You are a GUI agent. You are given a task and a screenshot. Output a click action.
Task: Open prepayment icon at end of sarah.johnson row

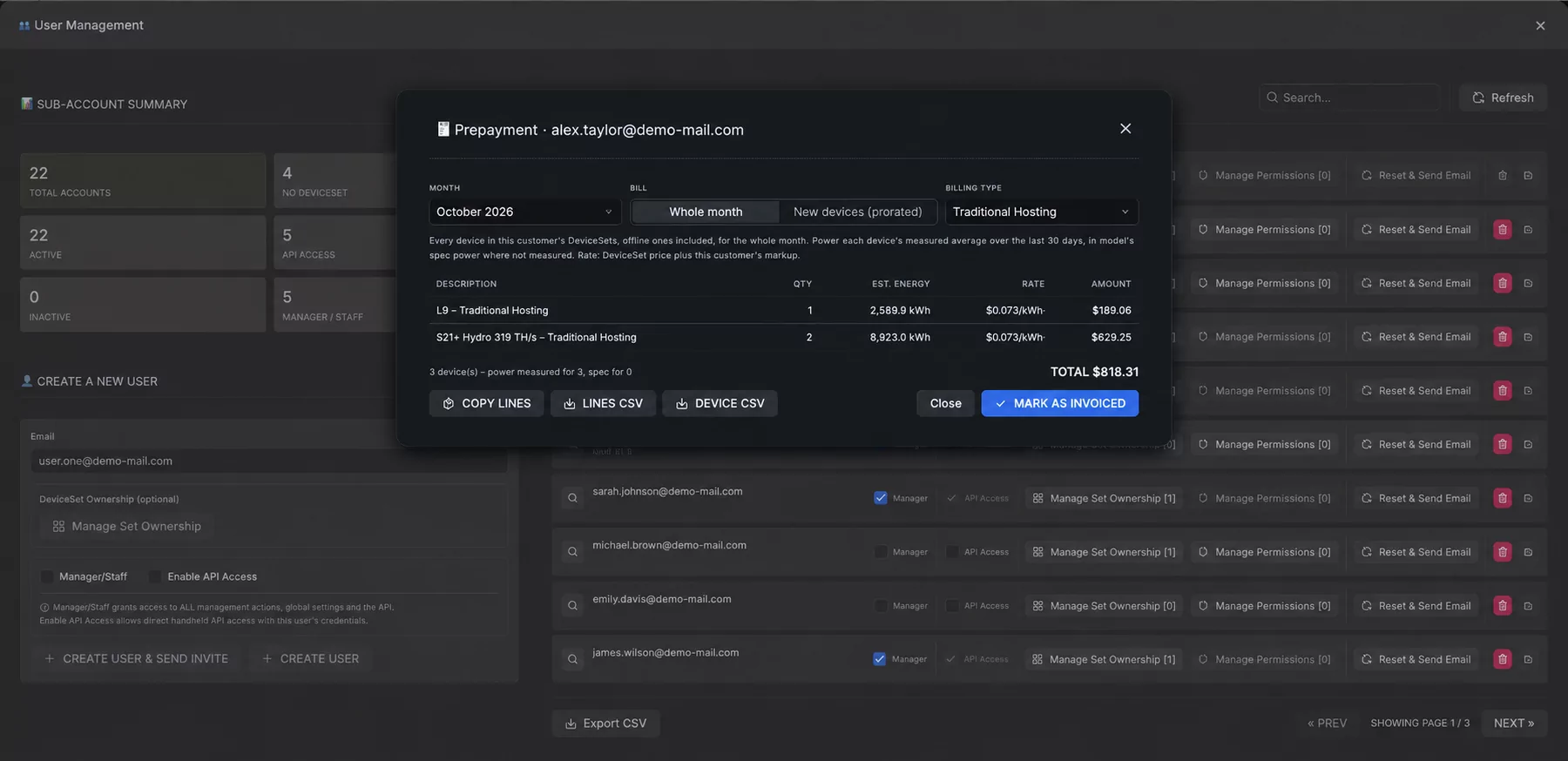[1528, 498]
